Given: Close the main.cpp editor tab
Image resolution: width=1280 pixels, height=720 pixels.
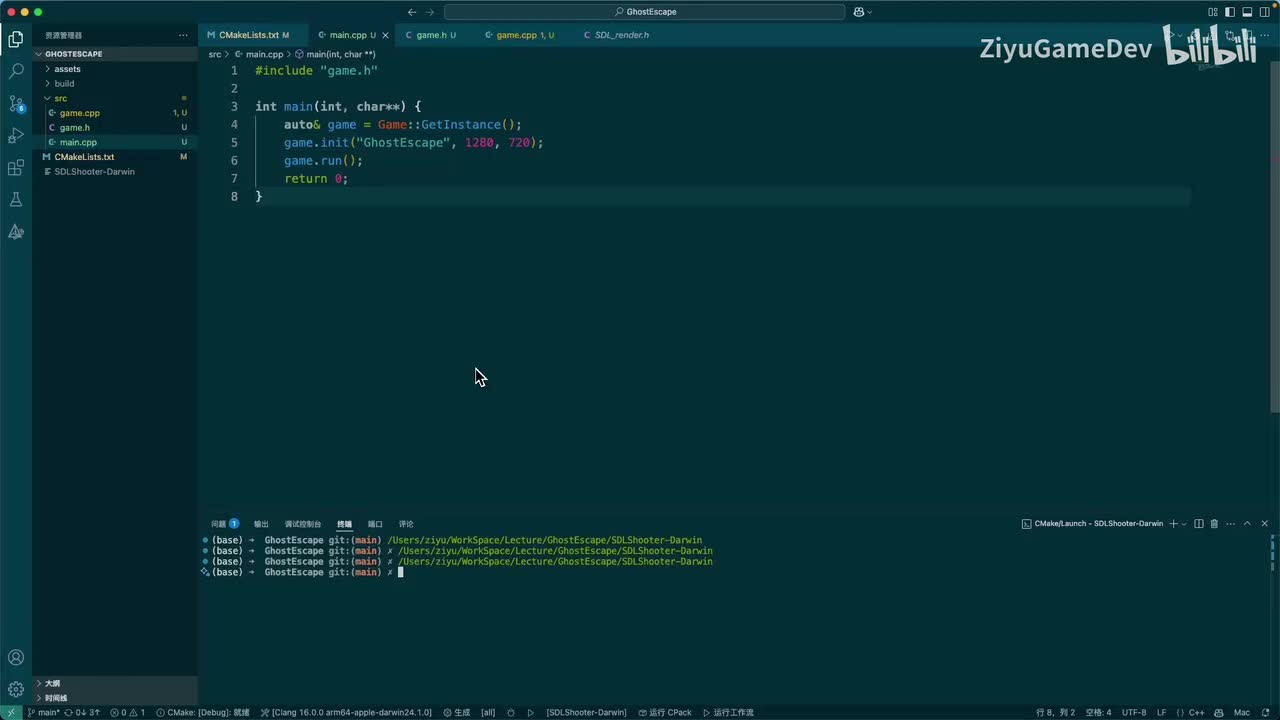Looking at the screenshot, I should pyautogui.click(x=386, y=35).
